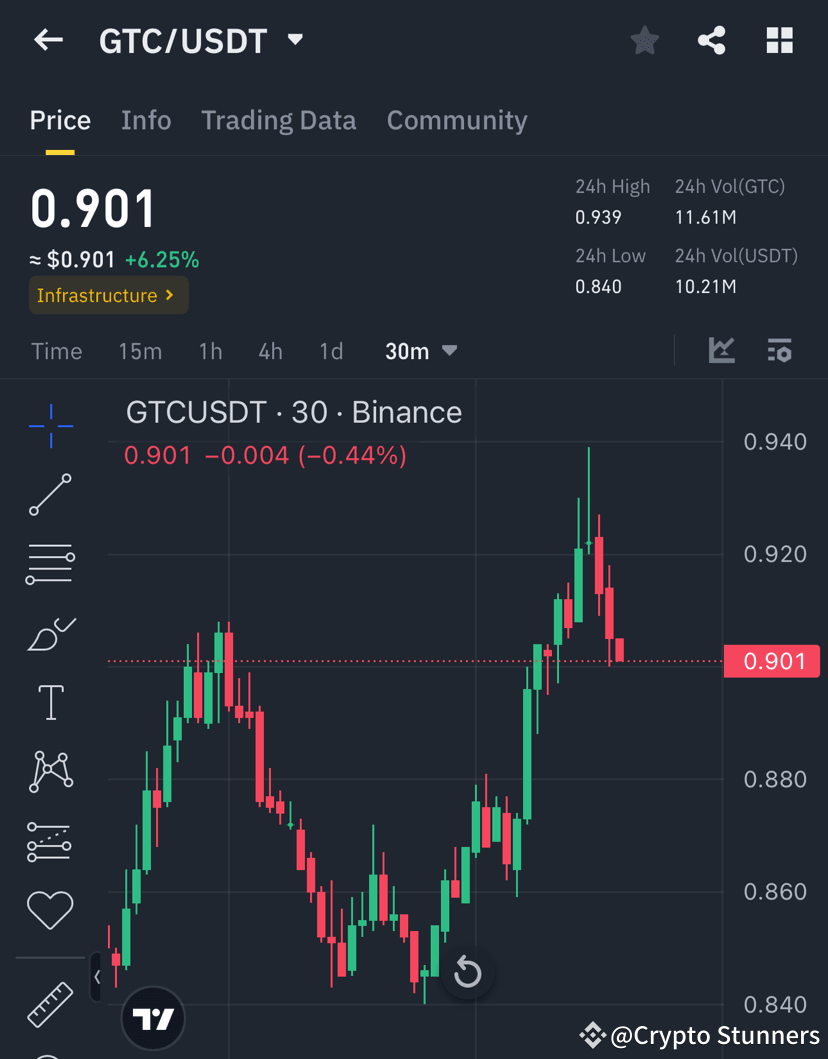The image size is (828, 1059).
Task: Collapse the drawing toolbar with the chevron
Action: (96, 977)
